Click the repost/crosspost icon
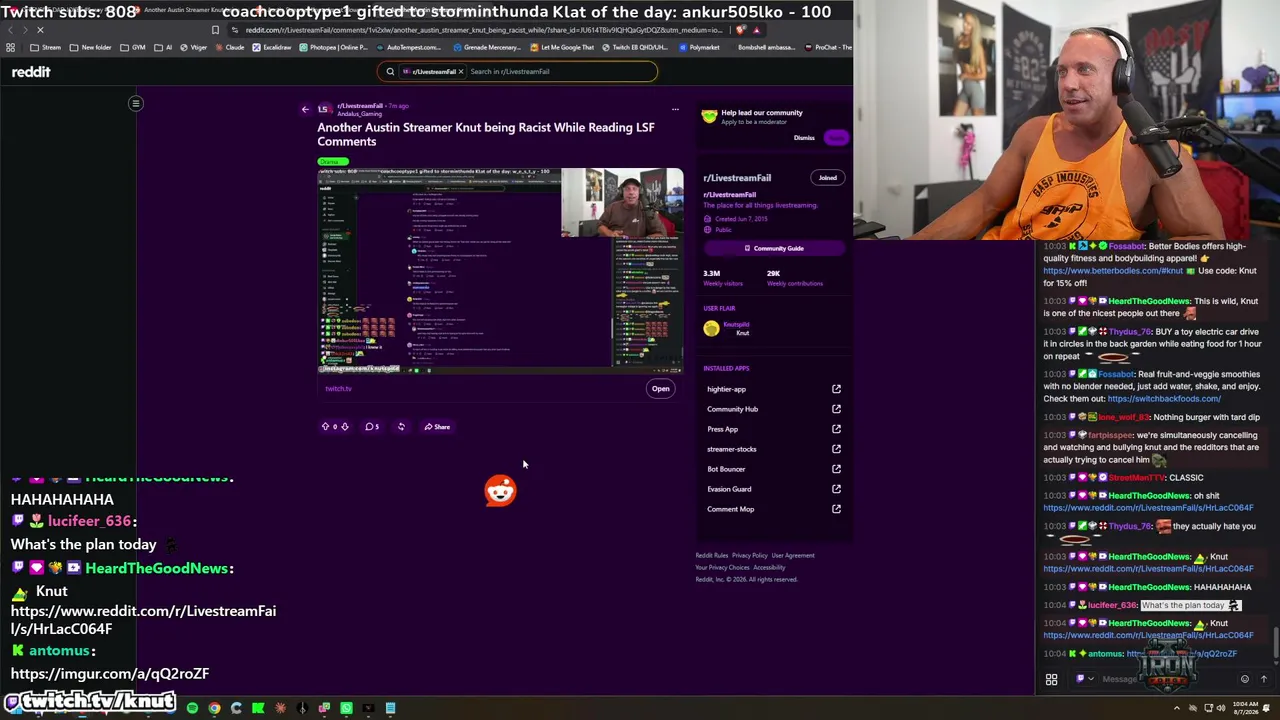This screenshot has height=720, width=1280. click(401, 427)
